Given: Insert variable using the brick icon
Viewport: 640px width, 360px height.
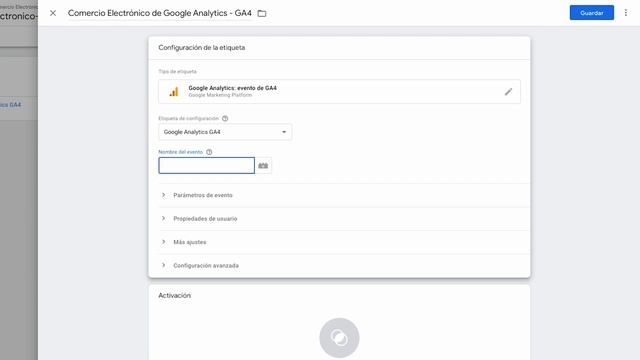Looking at the screenshot, I should (263, 165).
